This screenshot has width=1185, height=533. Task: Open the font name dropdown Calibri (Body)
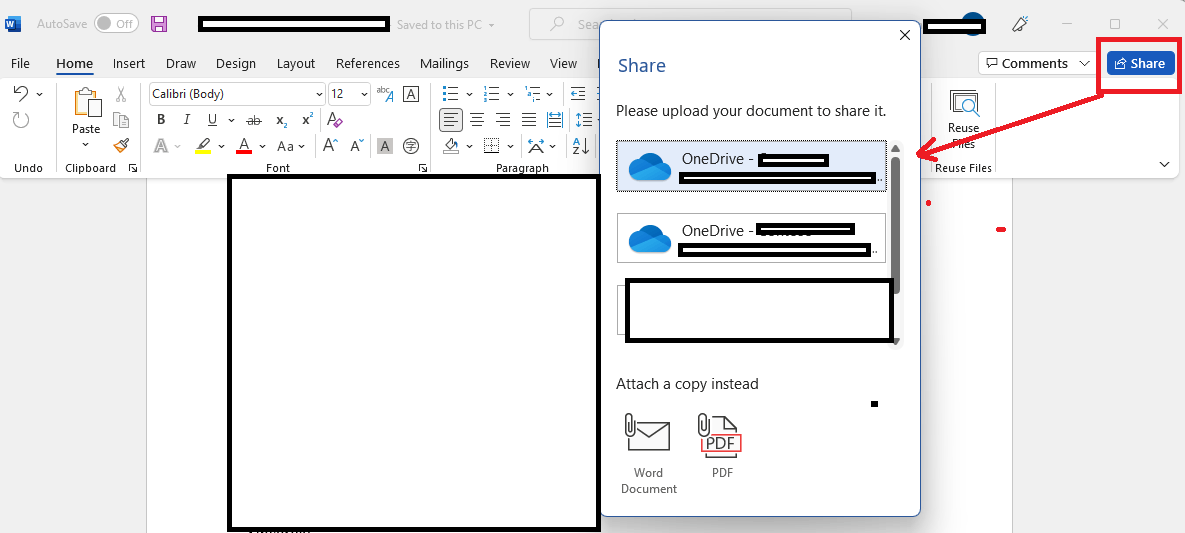[319, 95]
